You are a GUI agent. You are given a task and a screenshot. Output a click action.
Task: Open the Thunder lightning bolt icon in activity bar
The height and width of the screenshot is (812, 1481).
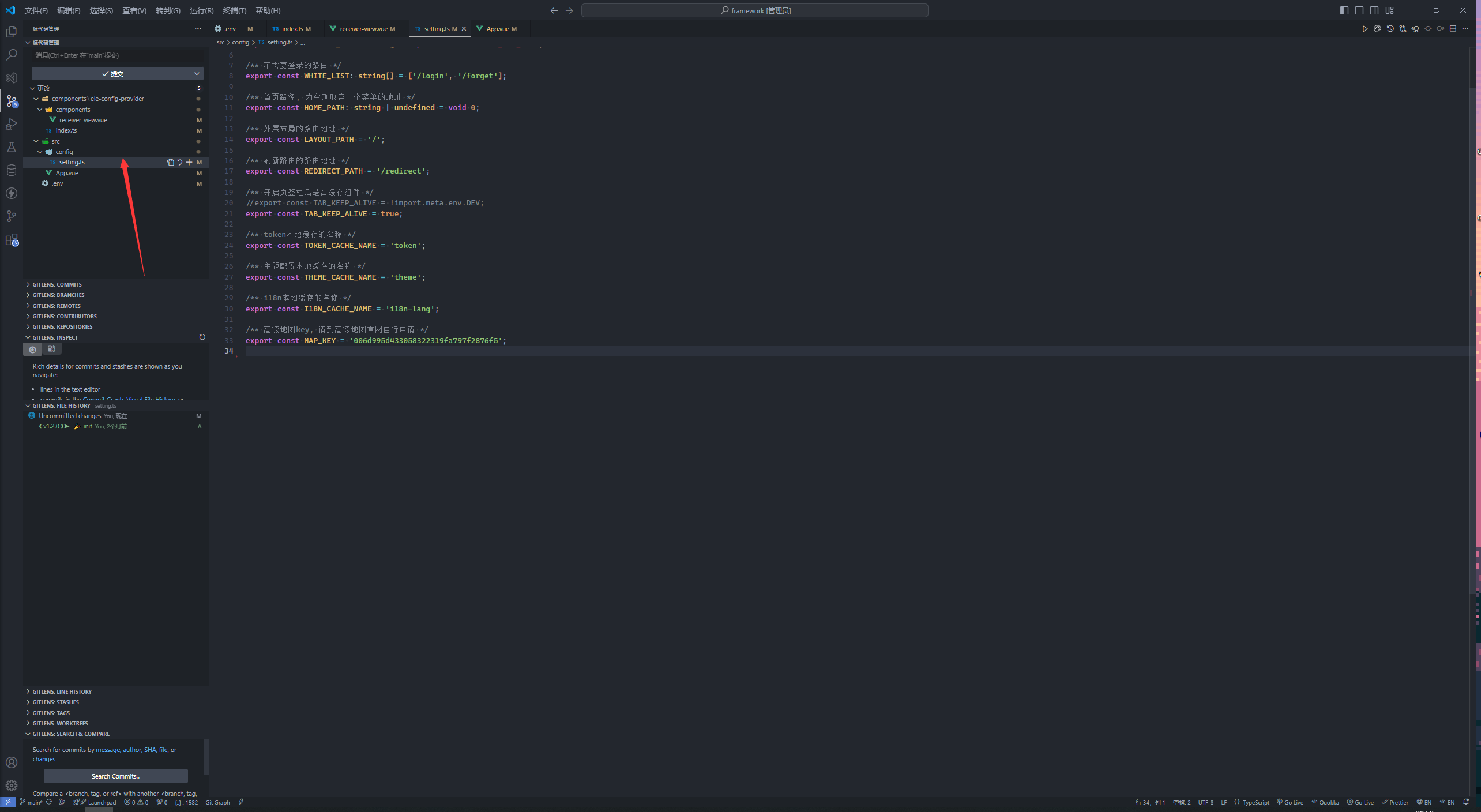[11, 193]
